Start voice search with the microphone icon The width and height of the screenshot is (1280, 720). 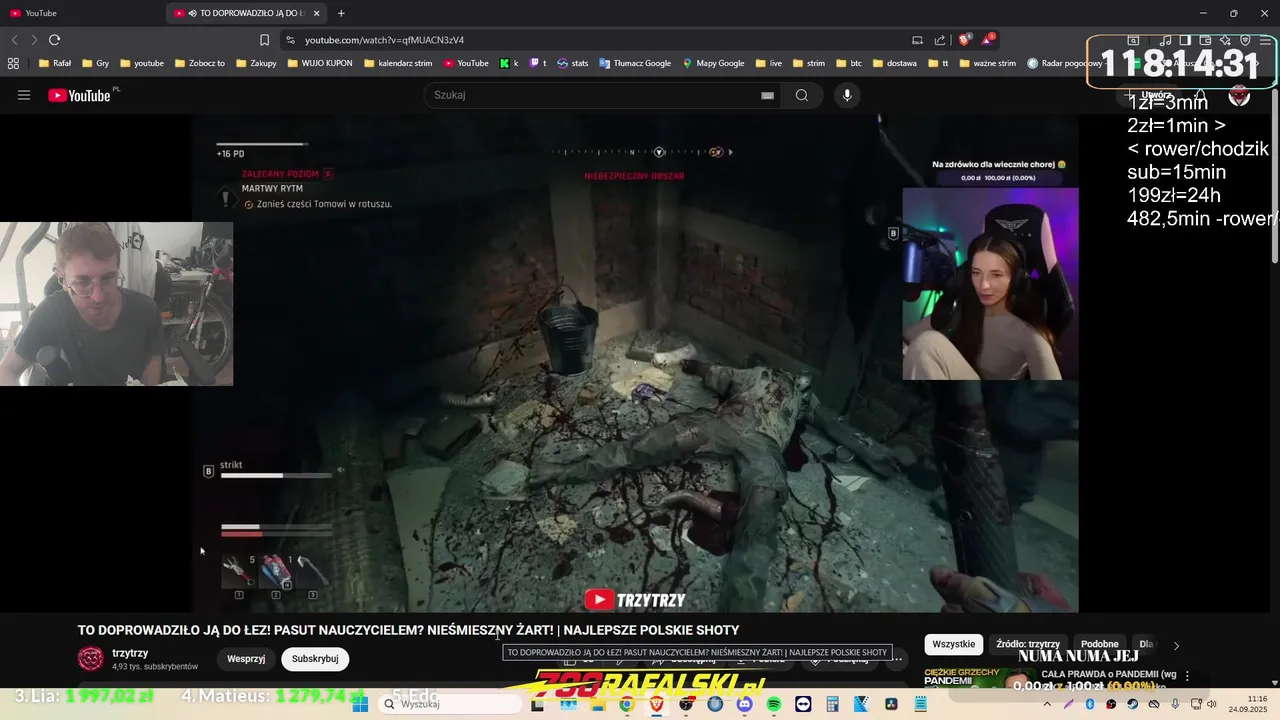point(847,95)
